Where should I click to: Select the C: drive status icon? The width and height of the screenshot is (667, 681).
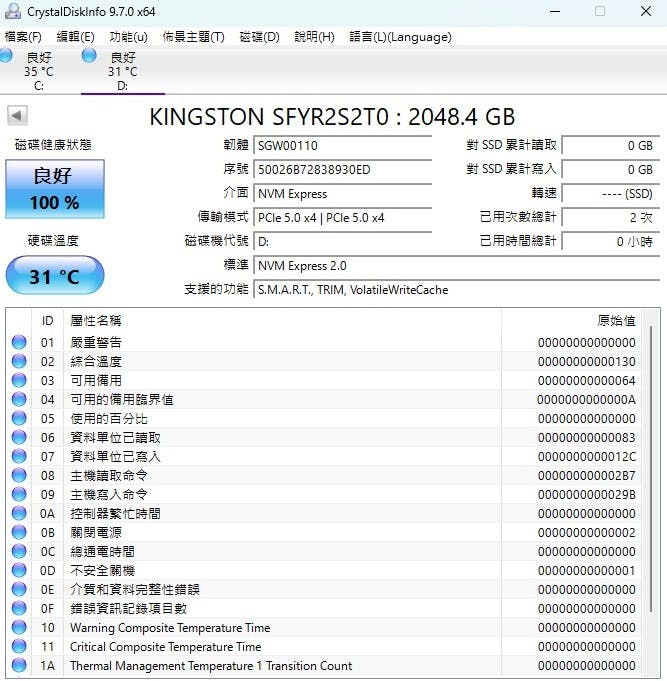(7, 56)
